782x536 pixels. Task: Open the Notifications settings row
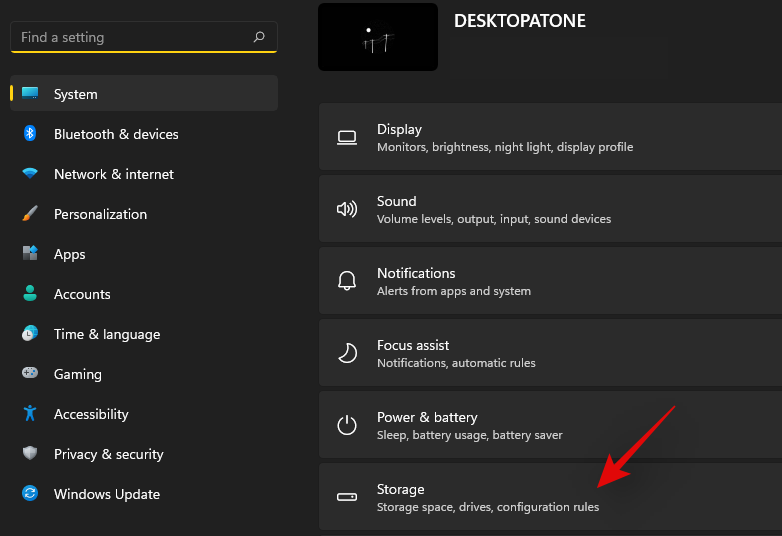(x=550, y=281)
